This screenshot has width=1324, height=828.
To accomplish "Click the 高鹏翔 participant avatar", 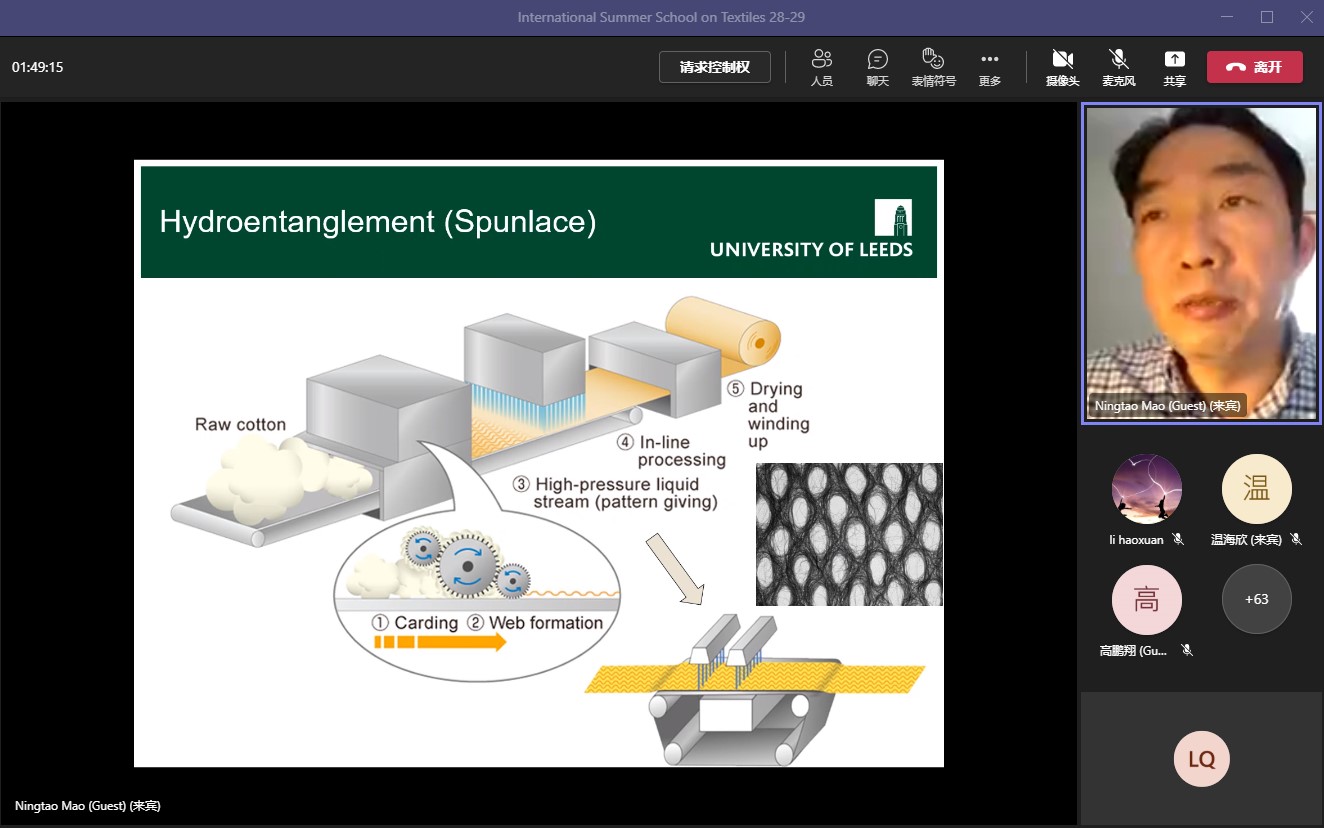I will 1146,600.
